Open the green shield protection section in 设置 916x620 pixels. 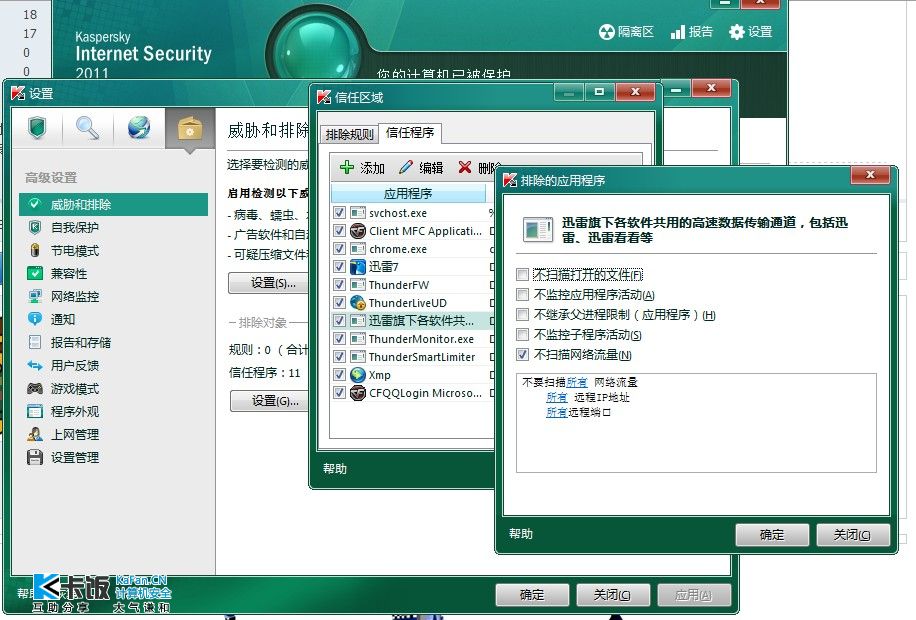tap(37, 127)
